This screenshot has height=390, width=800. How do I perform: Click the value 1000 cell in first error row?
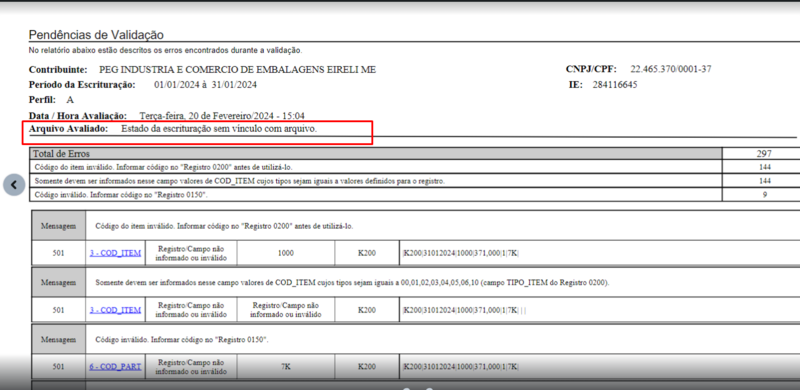(286, 253)
